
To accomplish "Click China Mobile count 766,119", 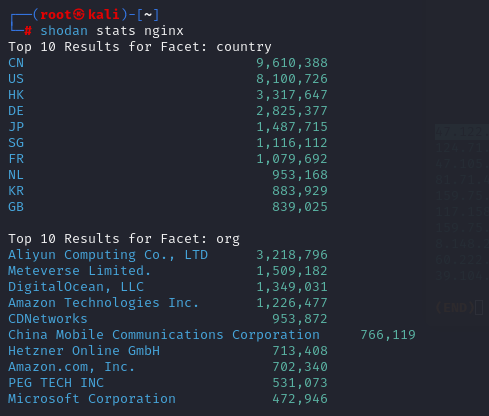I will (388, 335).
